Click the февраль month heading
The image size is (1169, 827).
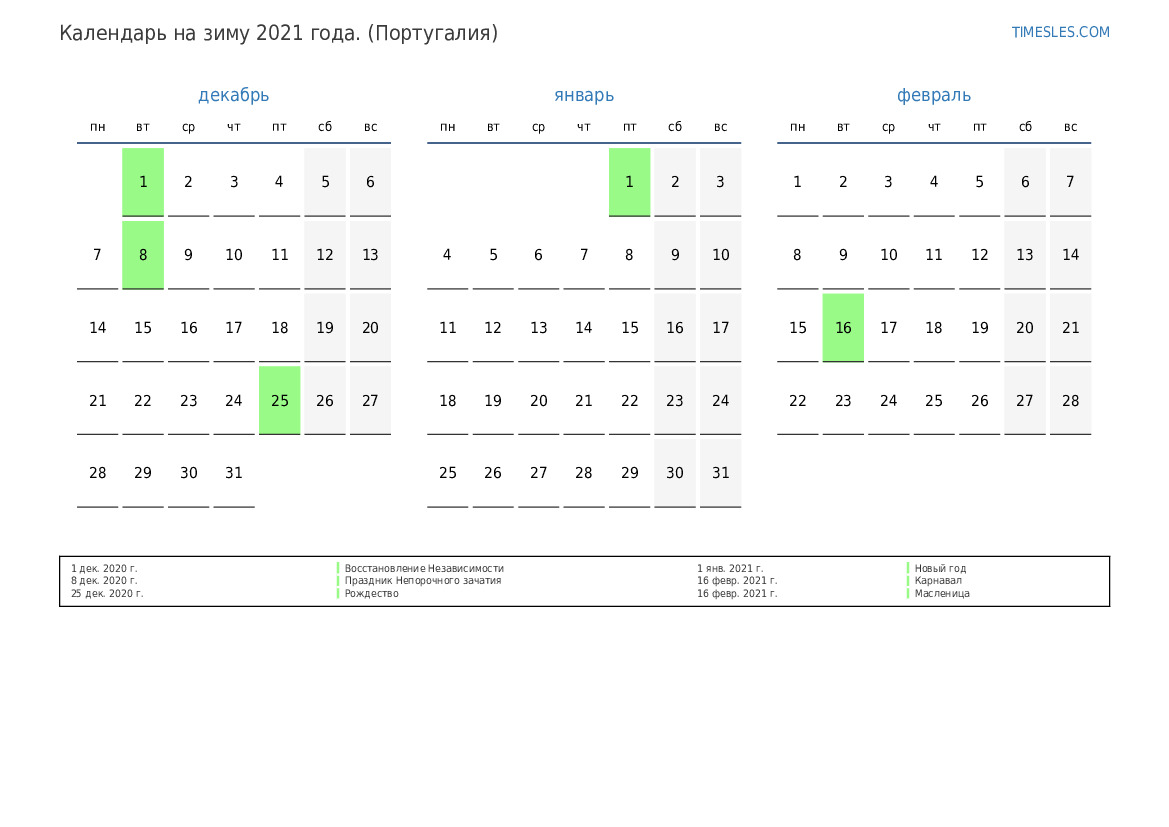[x=933, y=95]
